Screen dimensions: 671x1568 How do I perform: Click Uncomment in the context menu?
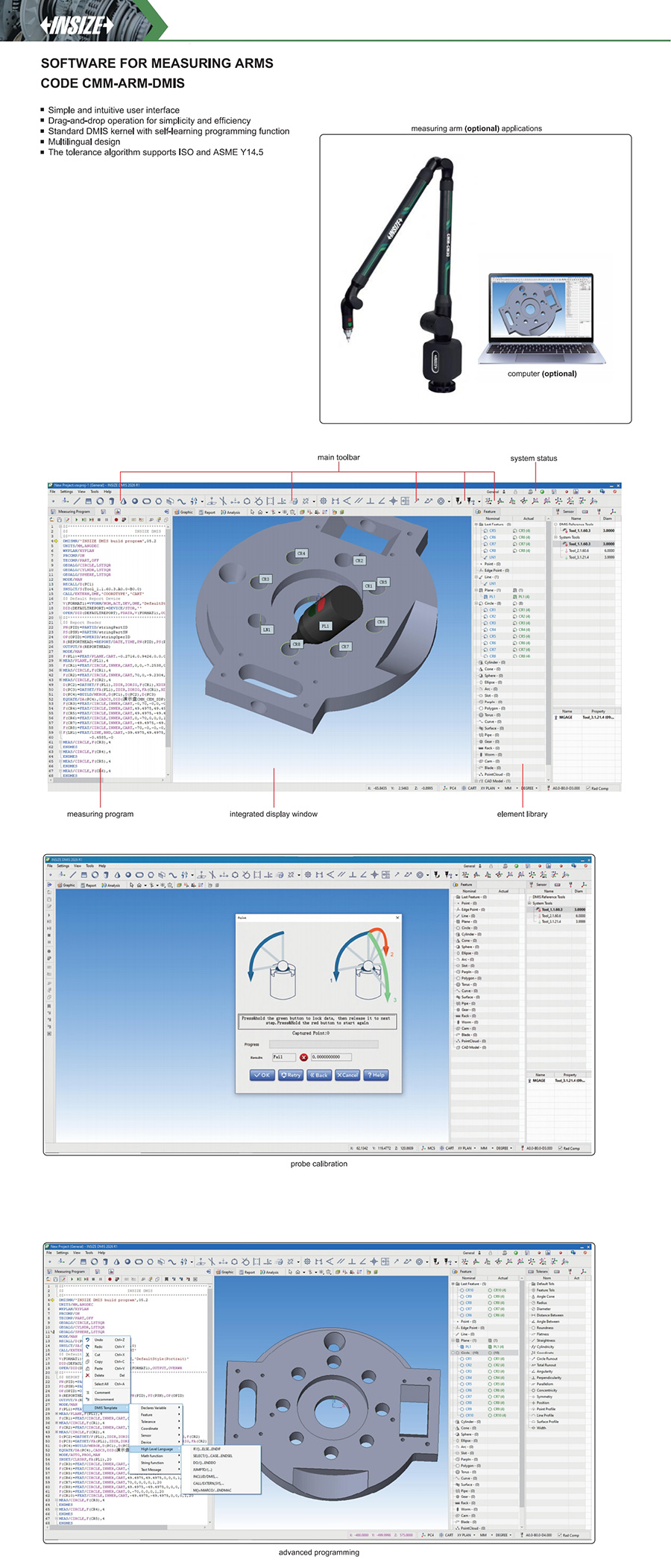click(x=104, y=1399)
